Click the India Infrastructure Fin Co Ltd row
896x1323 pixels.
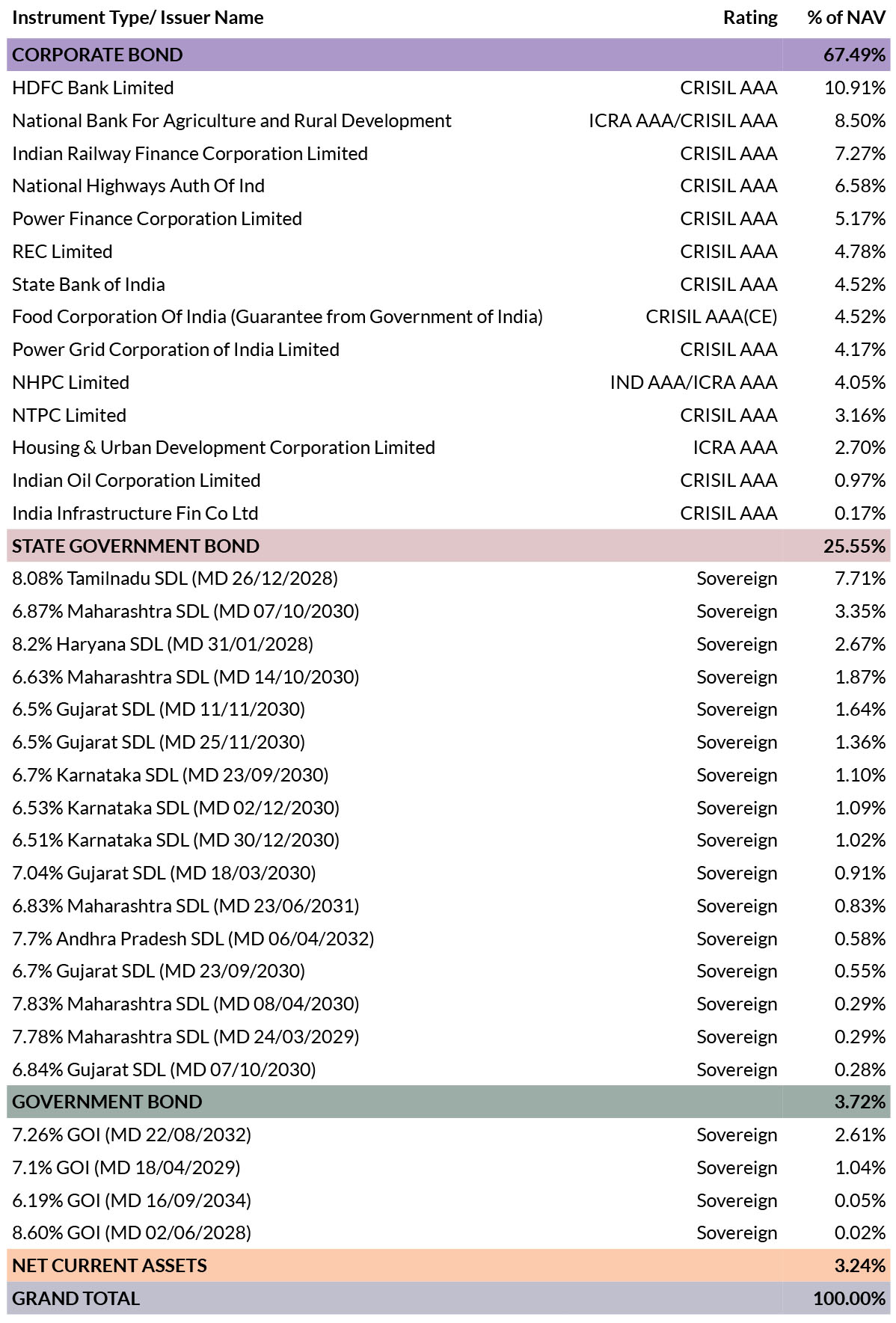[448, 513]
